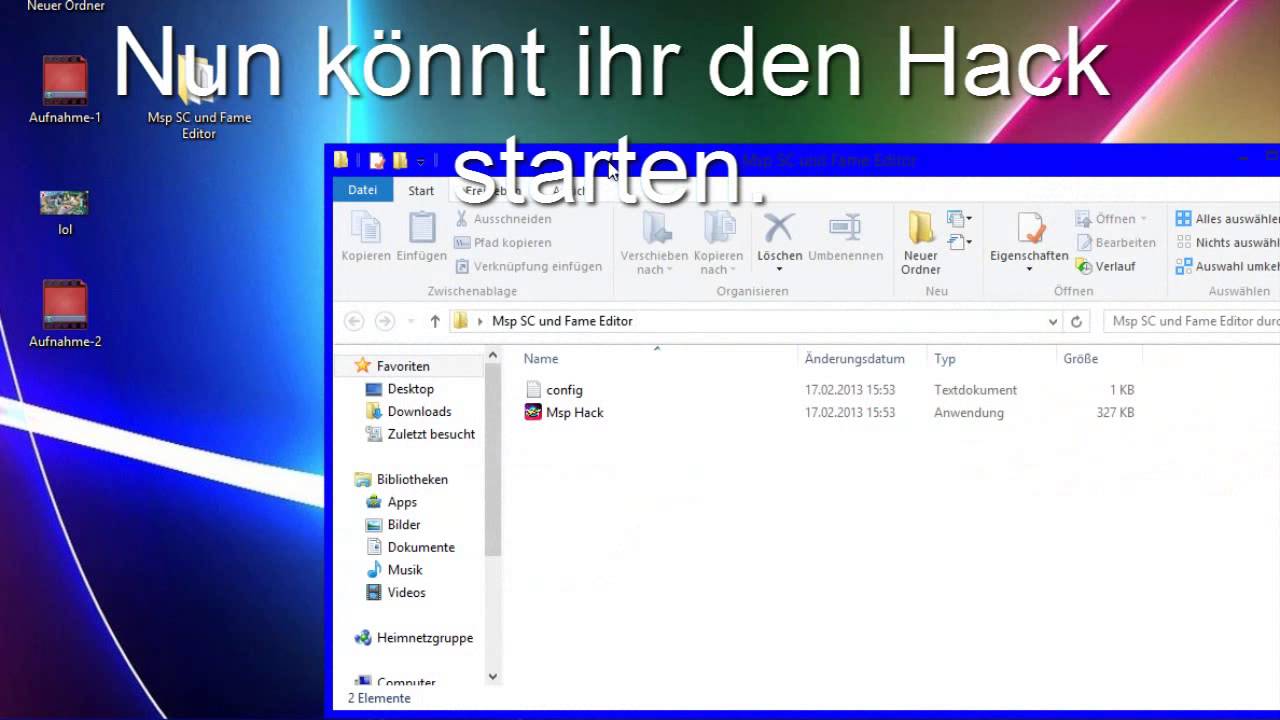Expand the address bar history dropdown
Screen dimensions: 1280x720
[1053, 322]
